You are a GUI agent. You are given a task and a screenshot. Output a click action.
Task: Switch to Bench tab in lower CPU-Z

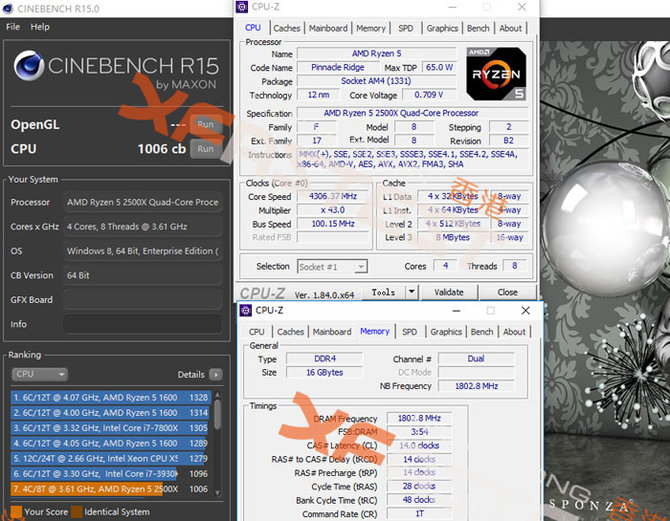[x=482, y=332]
